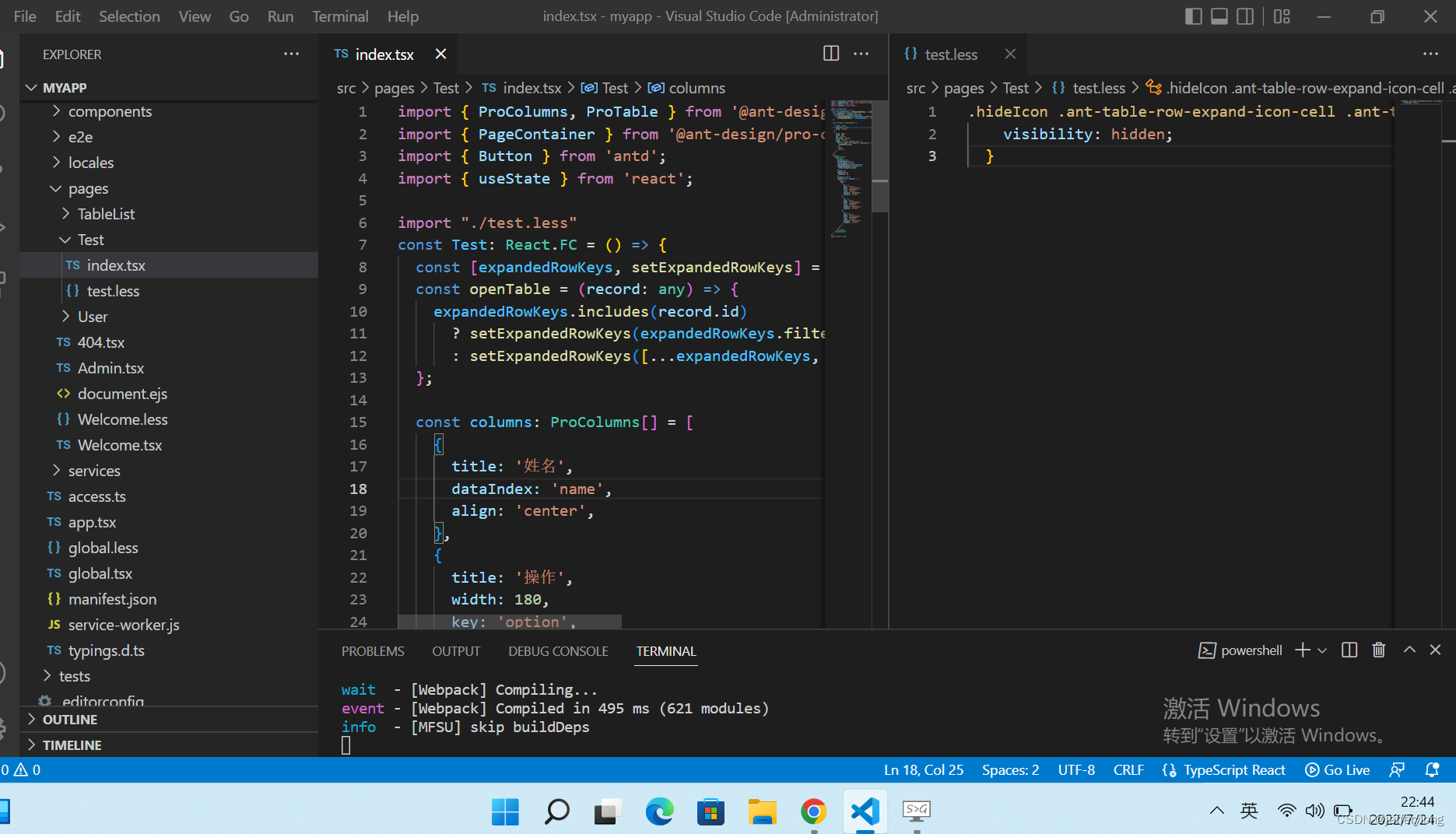1456x834 pixels.
Task: Split the terminal panel
Action: (1349, 650)
